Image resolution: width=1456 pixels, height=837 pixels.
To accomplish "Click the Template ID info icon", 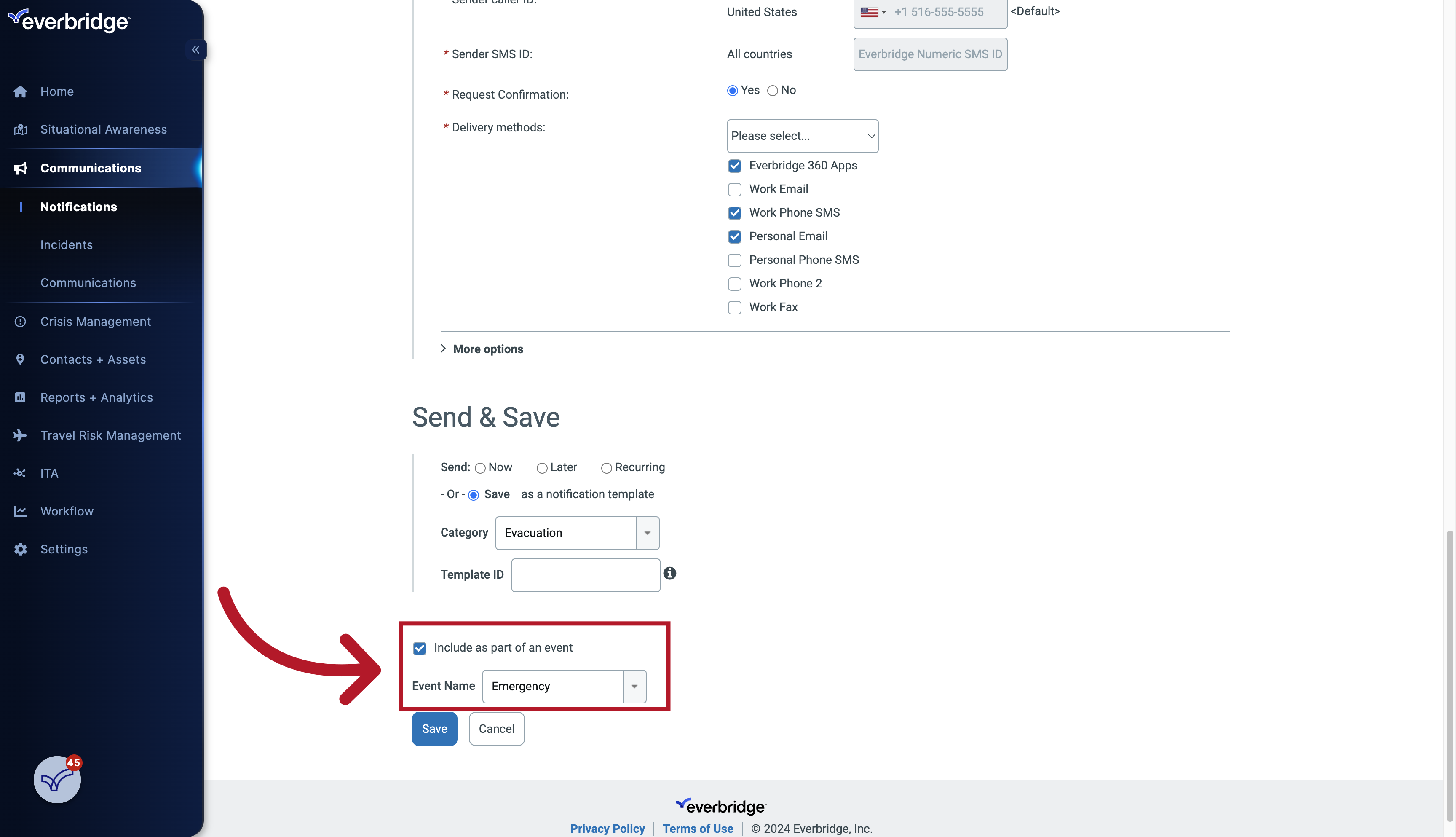I will tap(670, 573).
